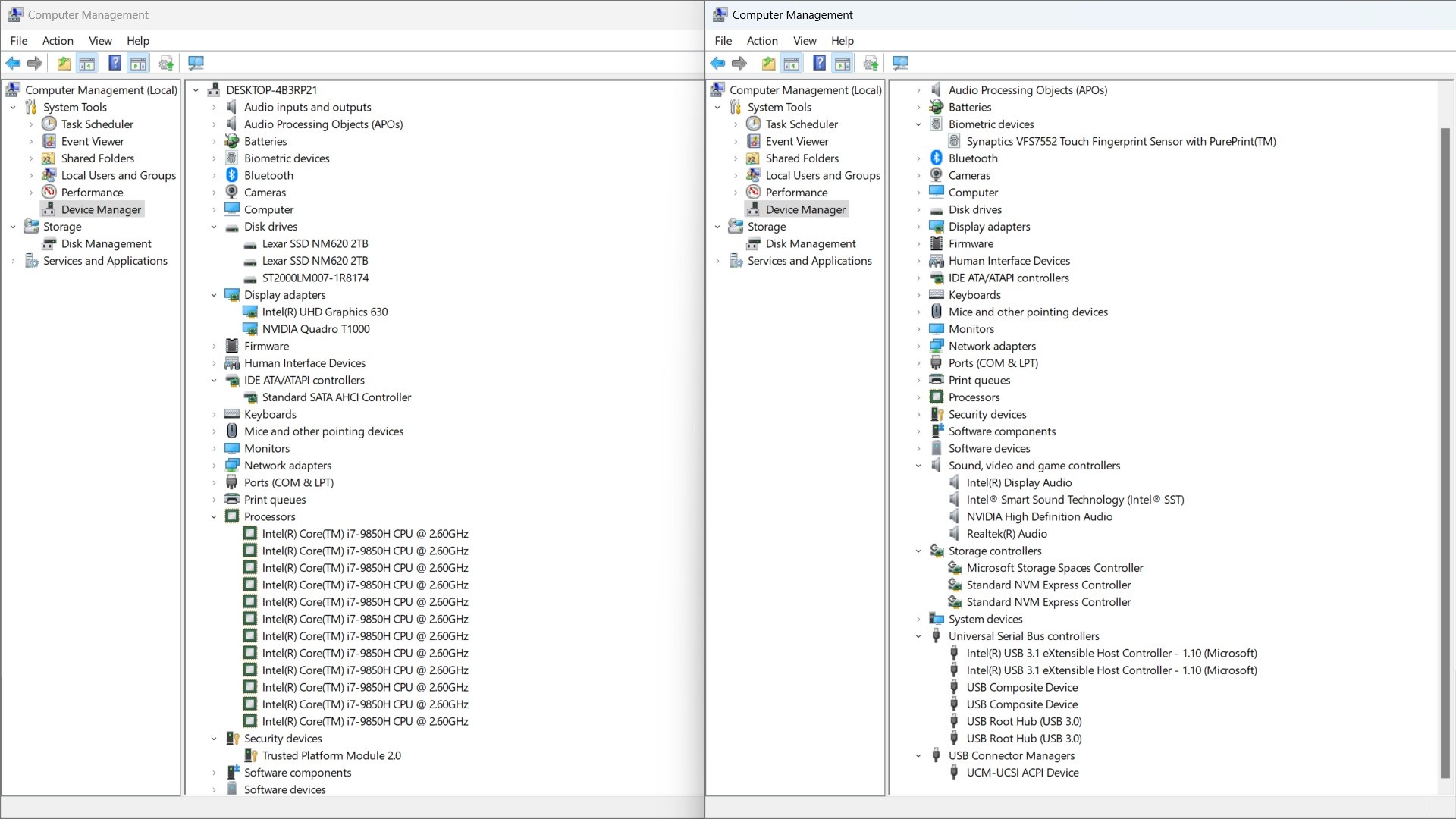The image size is (1456, 819).
Task: Collapse Sound, video and game controllers
Action: (x=918, y=466)
